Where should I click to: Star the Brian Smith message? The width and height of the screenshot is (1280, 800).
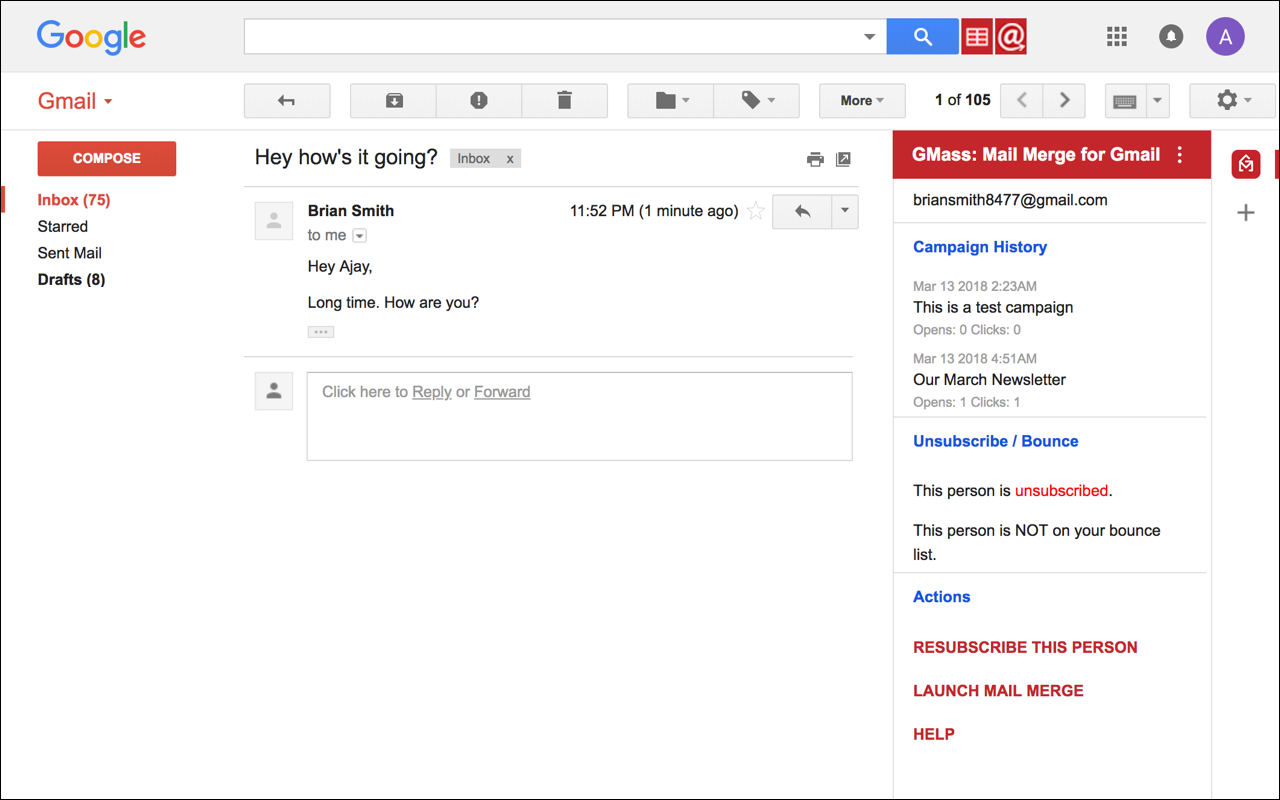[x=756, y=211]
